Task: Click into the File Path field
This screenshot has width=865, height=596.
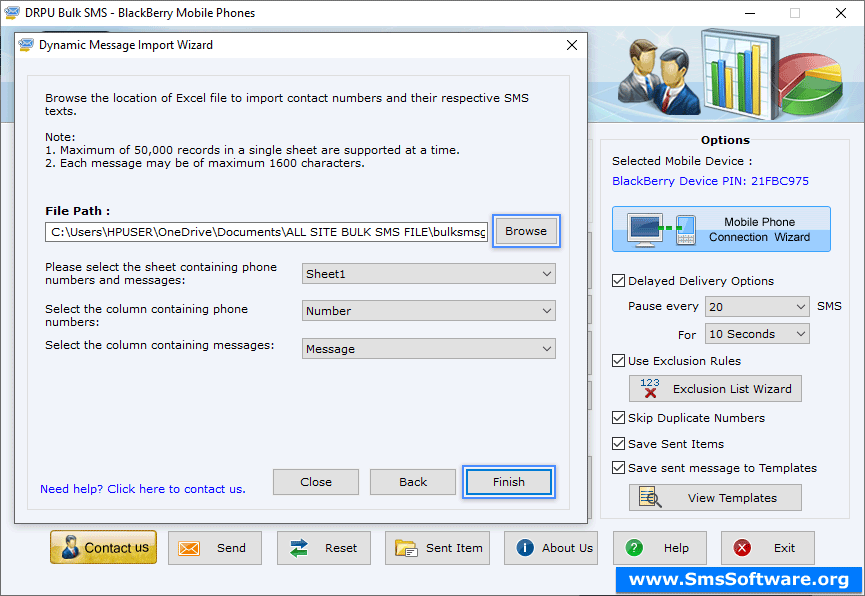Action: tap(266, 232)
